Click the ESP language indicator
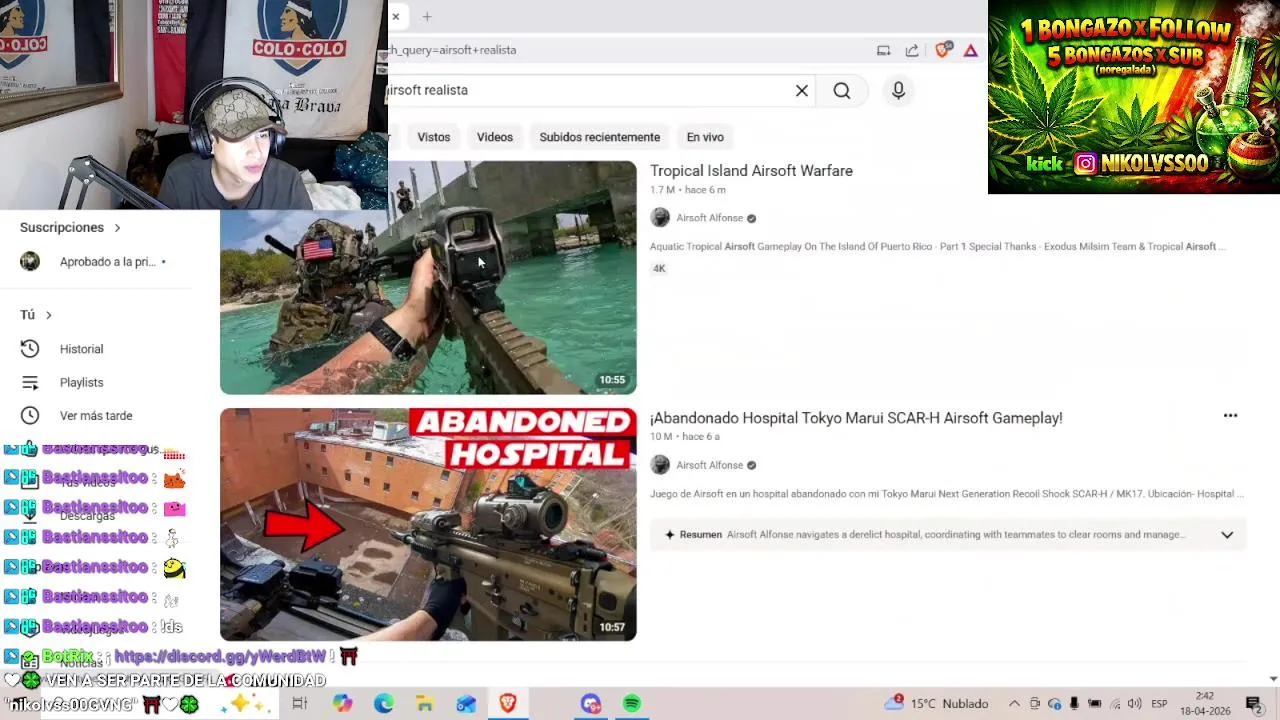Screen dimensions: 1280x720 [1159, 704]
